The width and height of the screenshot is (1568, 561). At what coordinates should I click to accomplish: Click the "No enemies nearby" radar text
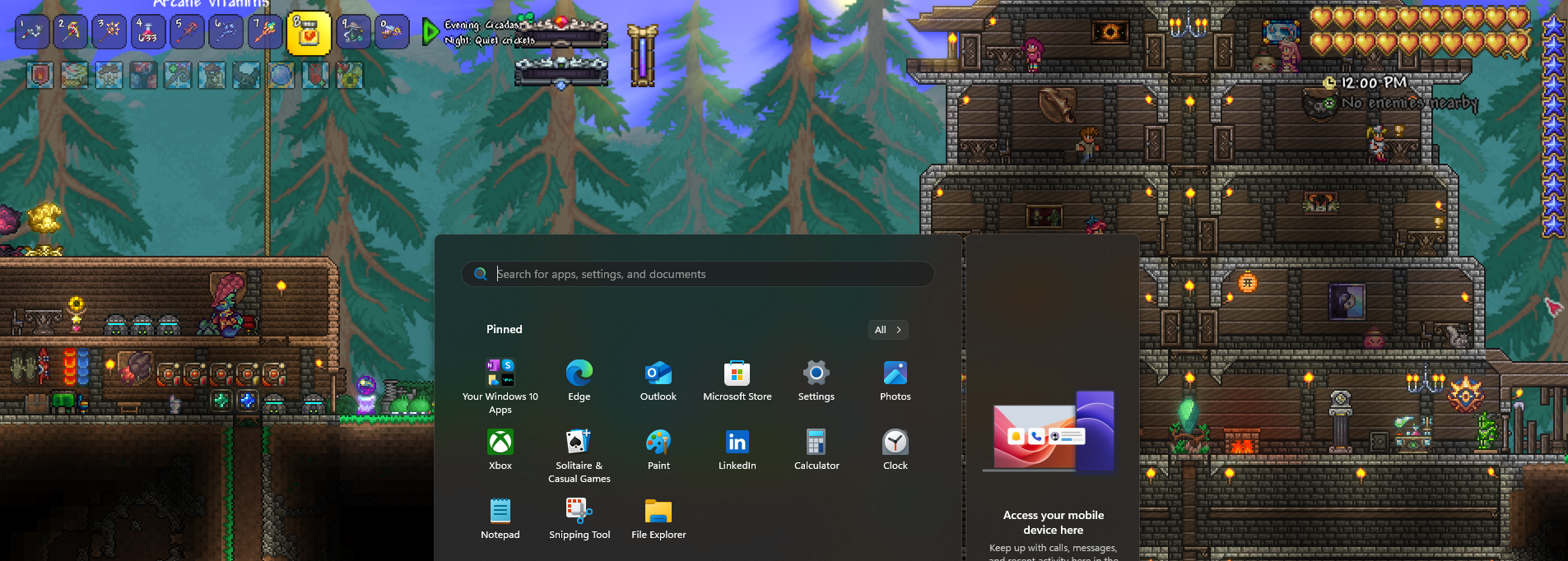(x=1409, y=103)
